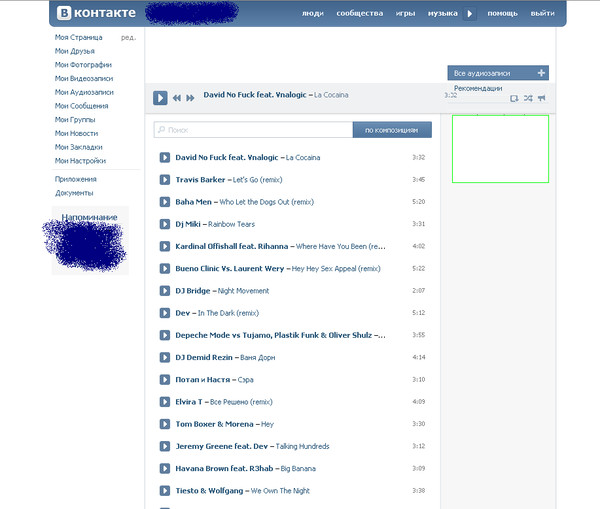Image resolution: width=600 pixels, height=509 pixels.
Task: Play Travis Barker Let's Go remix
Action: point(165,179)
